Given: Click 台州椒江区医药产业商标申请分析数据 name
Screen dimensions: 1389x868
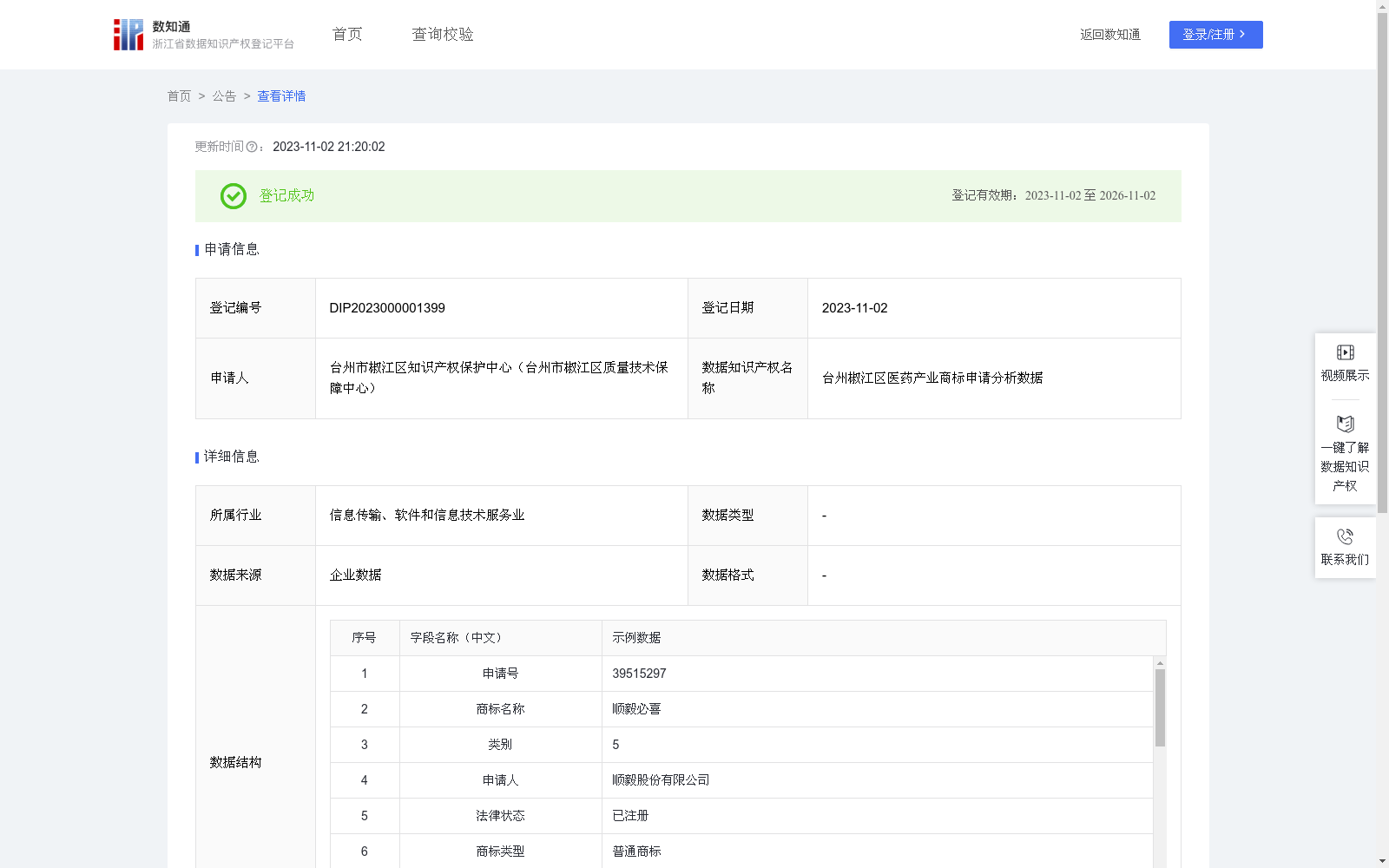Looking at the screenshot, I should (x=932, y=378).
